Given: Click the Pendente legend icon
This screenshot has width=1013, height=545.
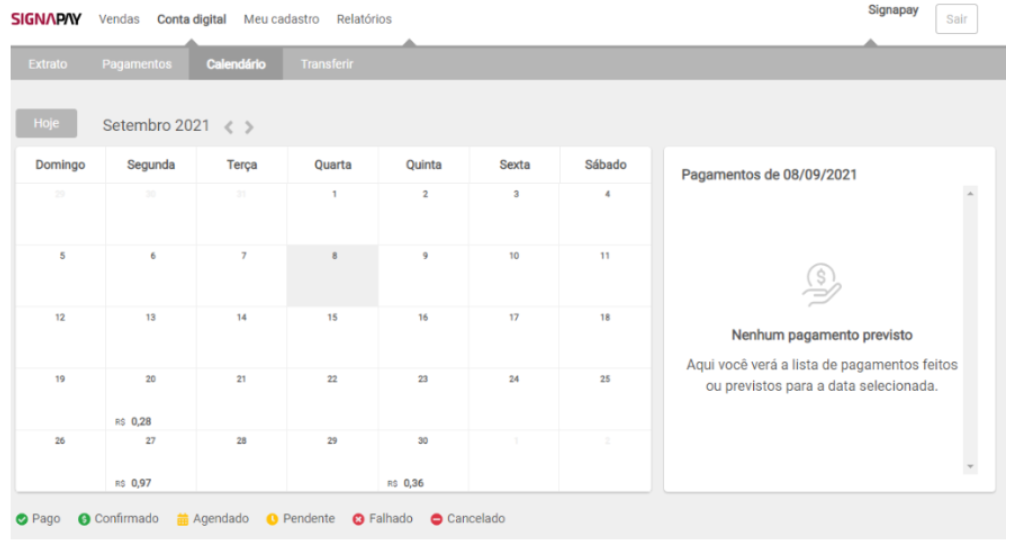Looking at the screenshot, I should pyautogui.click(x=272, y=519).
